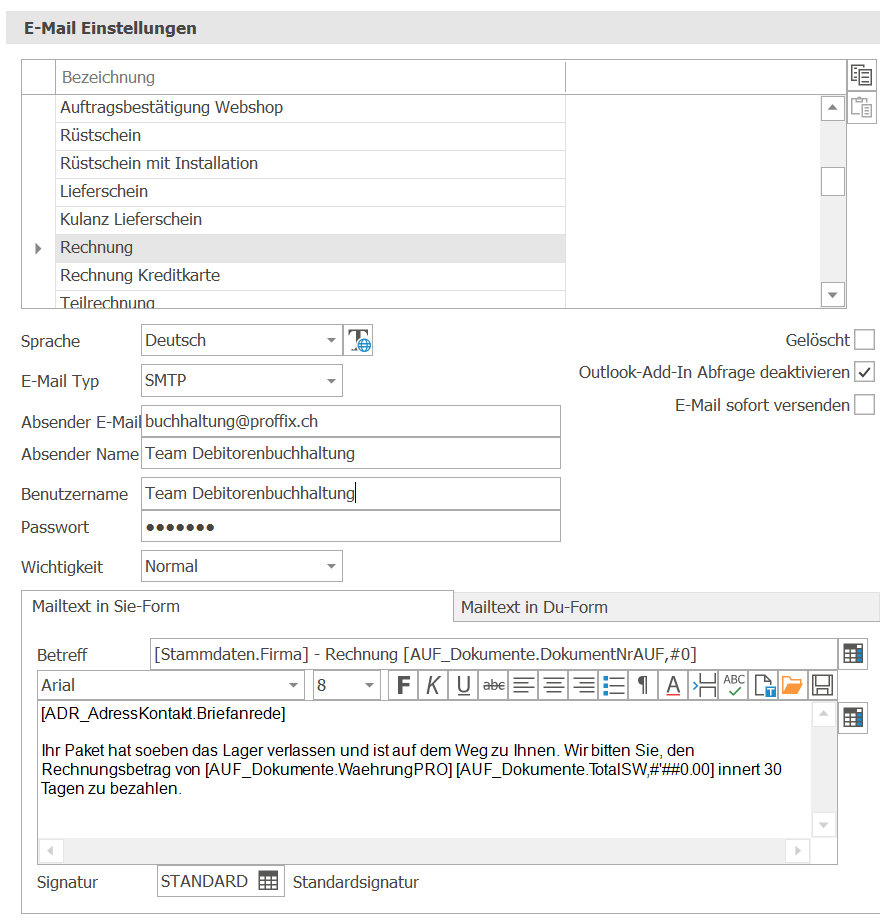
Task: Center-align the mail text
Action: pyautogui.click(x=553, y=685)
